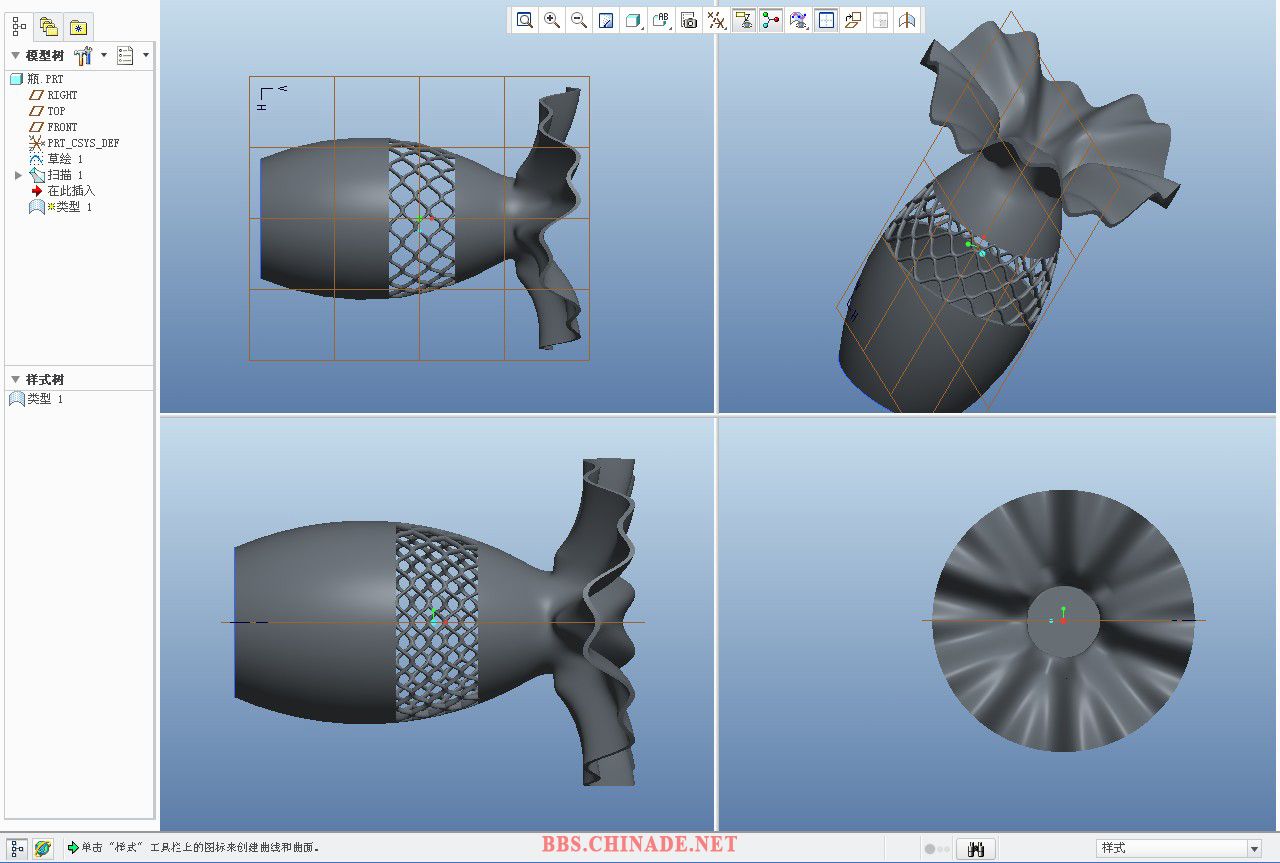The height and width of the screenshot is (863, 1280).
Task: Click the Repaint screen icon
Action: coord(605,20)
